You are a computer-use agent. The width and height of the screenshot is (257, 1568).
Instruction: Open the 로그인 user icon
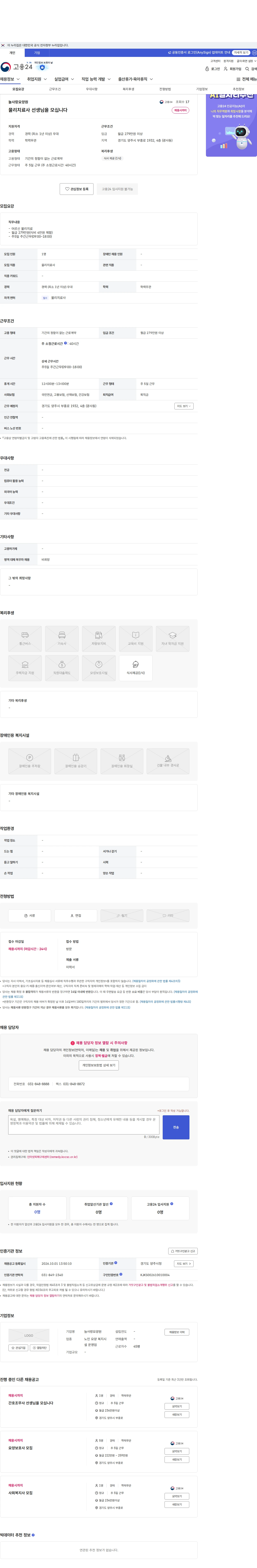(207, 69)
